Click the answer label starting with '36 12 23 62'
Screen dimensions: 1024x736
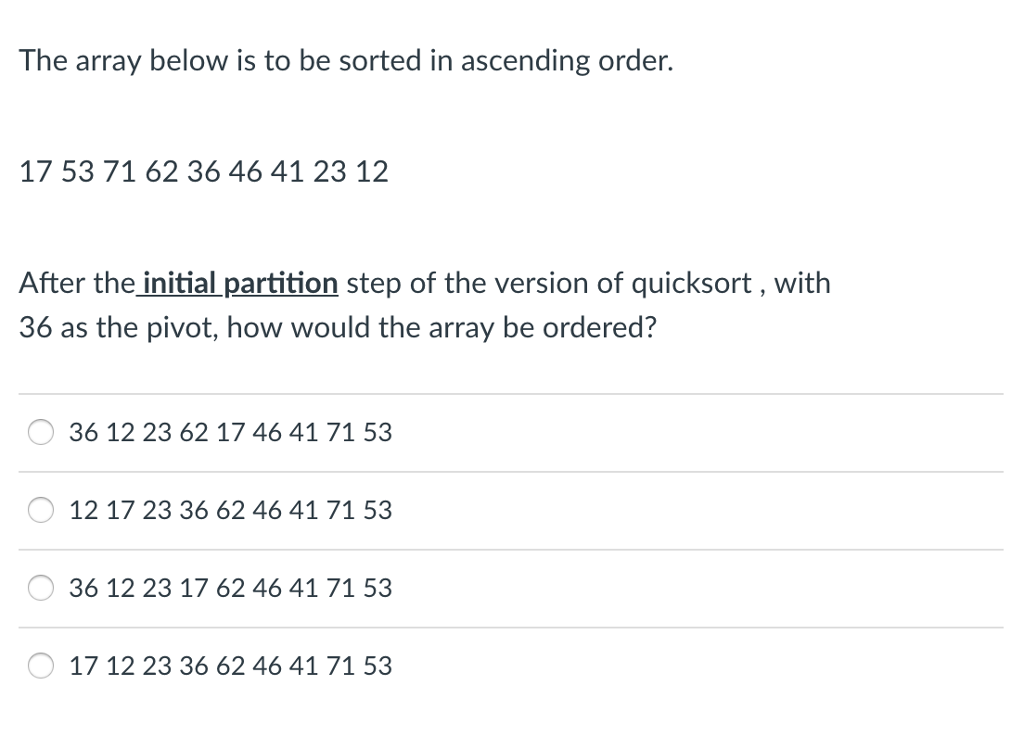230,432
